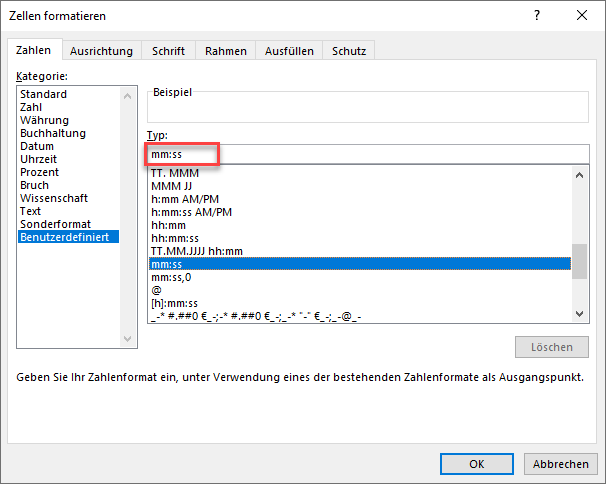Switch to the Zahlen tab
Image resolution: width=606 pixels, height=484 pixels.
click(x=34, y=50)
